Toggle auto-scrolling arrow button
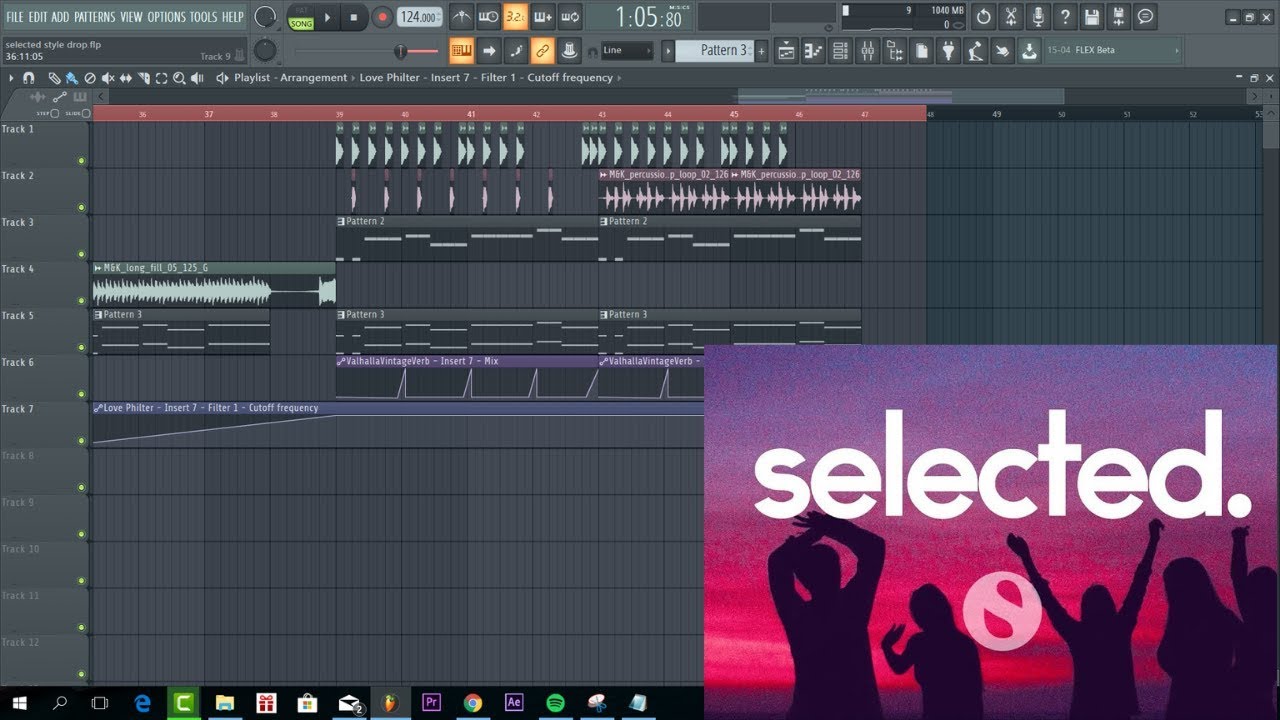This screenshot has width=1280, height=720. pos(488,50)
